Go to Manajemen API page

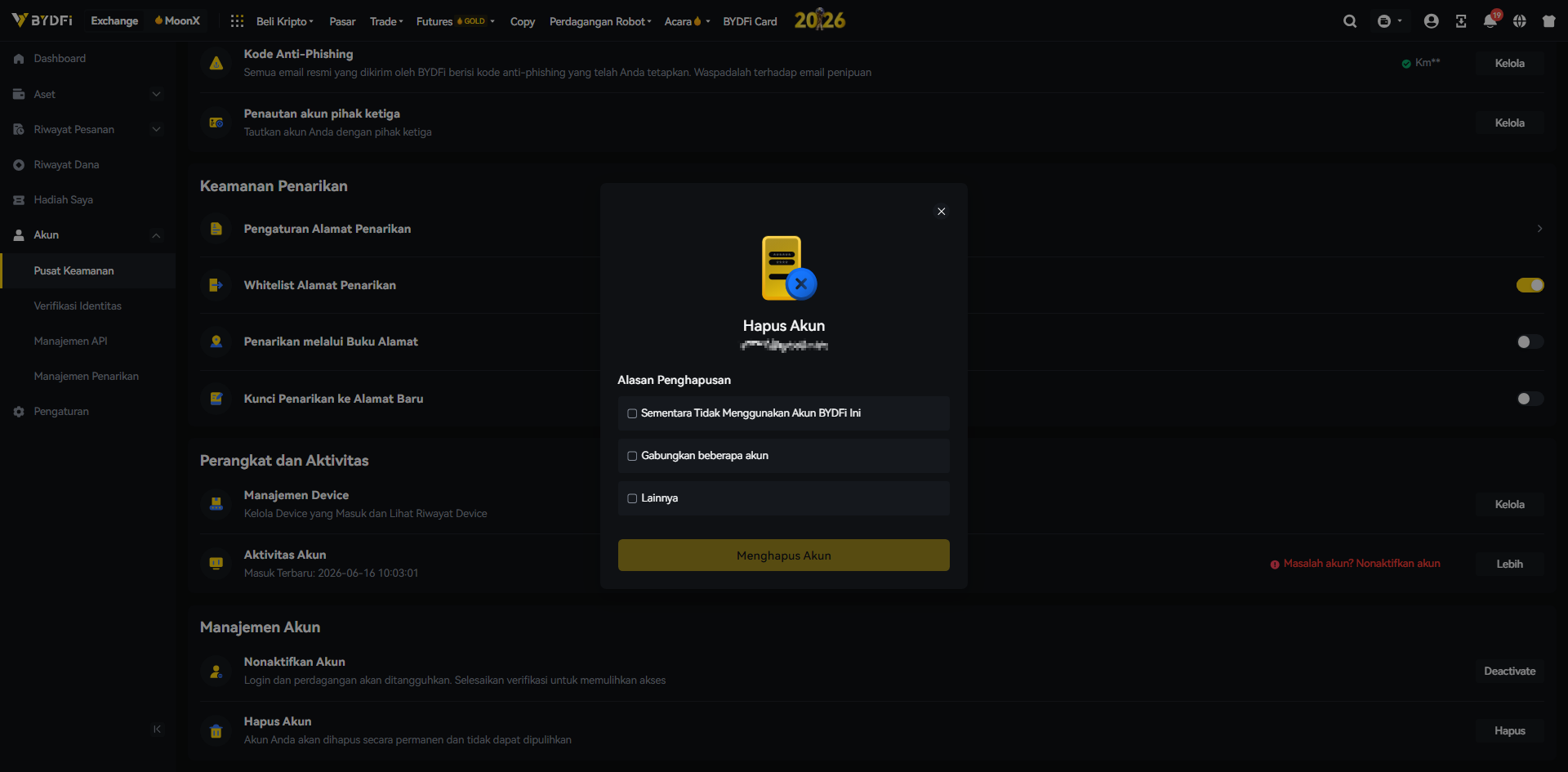(71, 341)
